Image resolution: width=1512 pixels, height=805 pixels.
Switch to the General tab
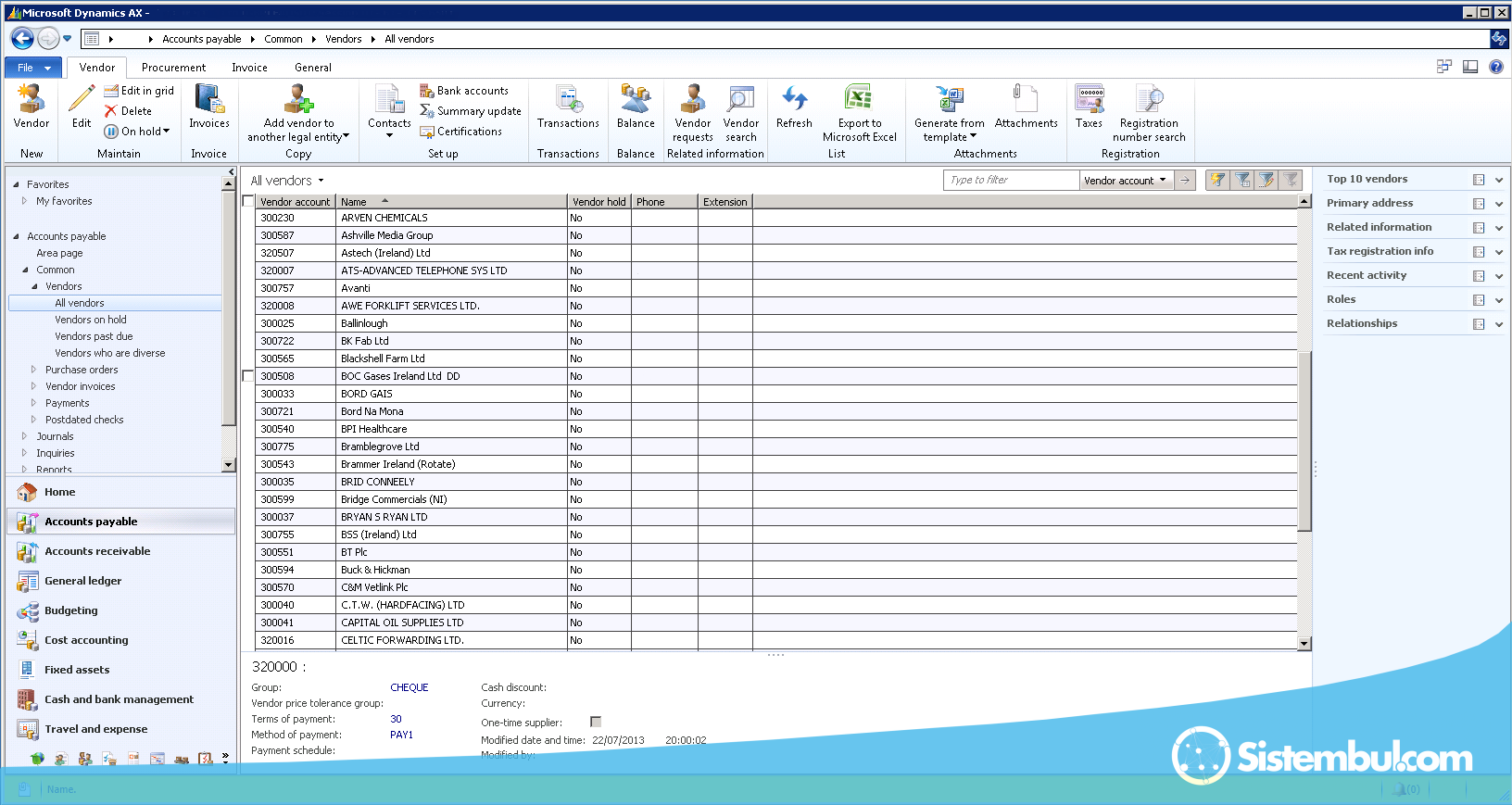[x=313, y=68]
